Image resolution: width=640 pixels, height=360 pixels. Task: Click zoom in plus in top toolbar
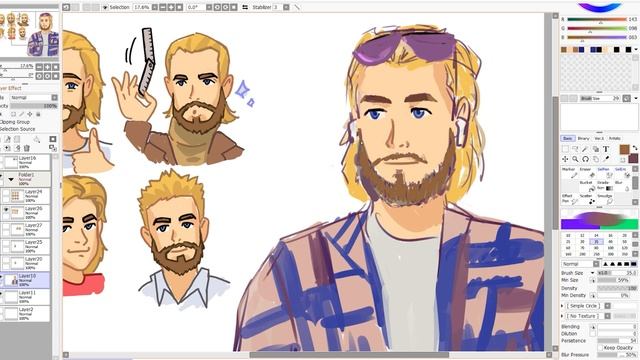click(x=171, y=7)
